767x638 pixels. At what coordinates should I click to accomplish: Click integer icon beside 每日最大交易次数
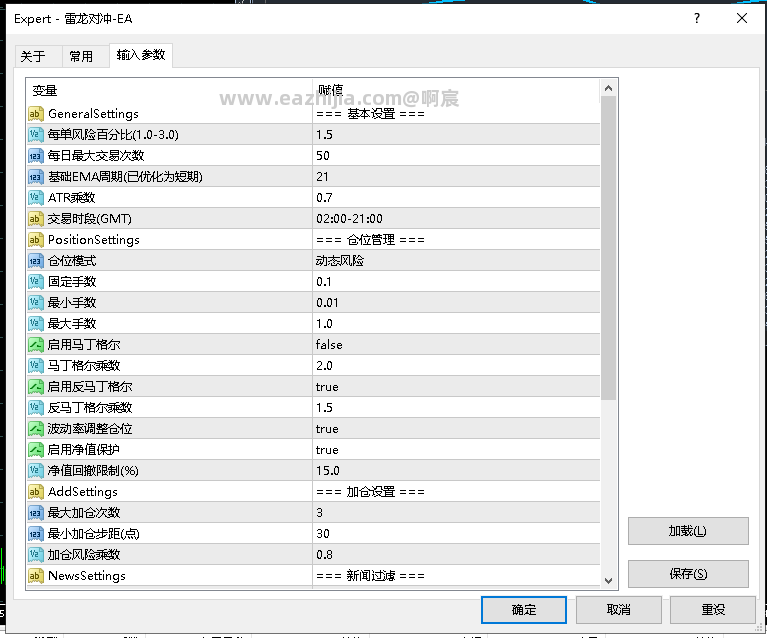[x=36, y=156]
